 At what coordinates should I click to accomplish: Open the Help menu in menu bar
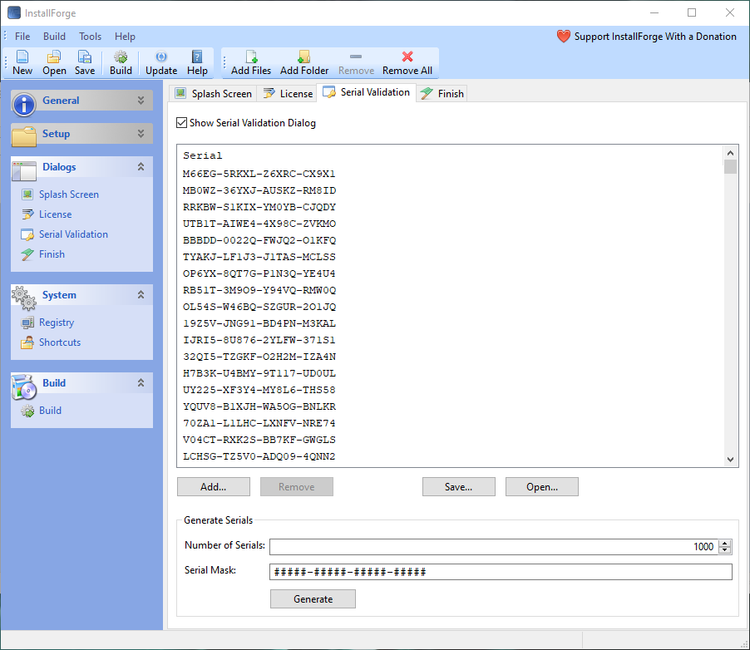pos(125,36)
